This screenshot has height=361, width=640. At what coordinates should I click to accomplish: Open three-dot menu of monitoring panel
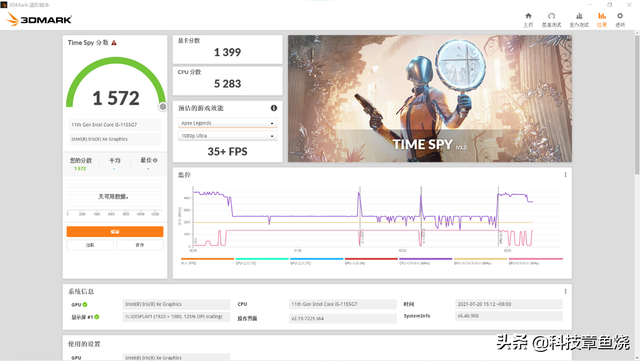pyautogui.click(x=565, y=175)
